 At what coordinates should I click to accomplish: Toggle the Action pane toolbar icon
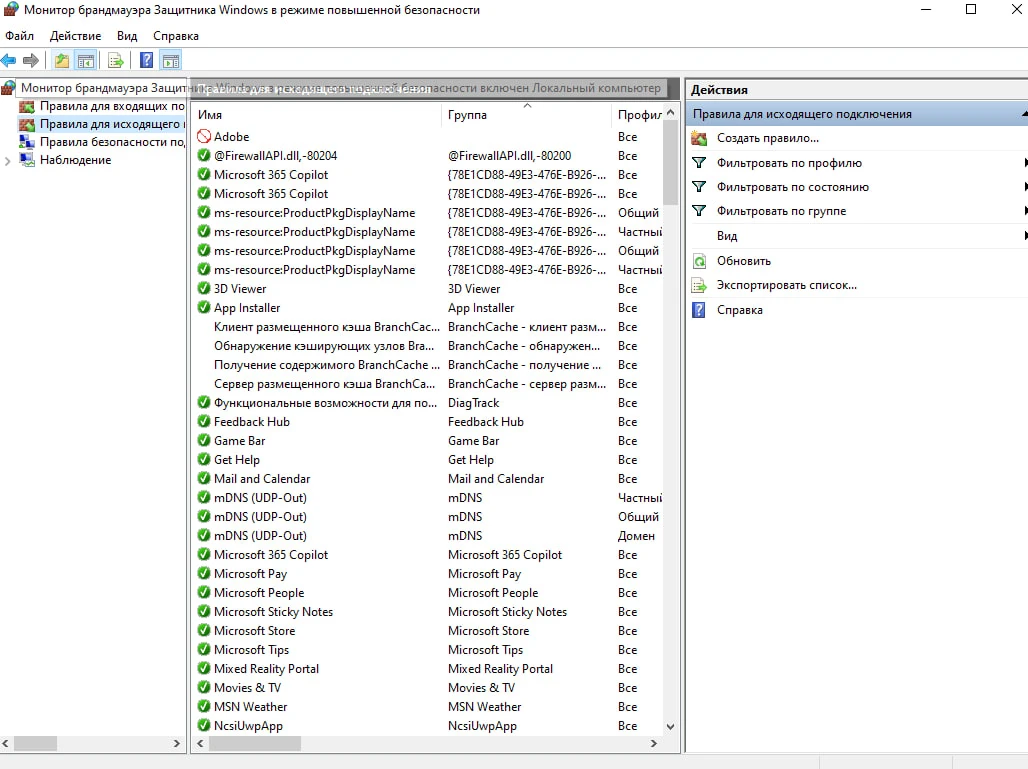pos(171,61)
